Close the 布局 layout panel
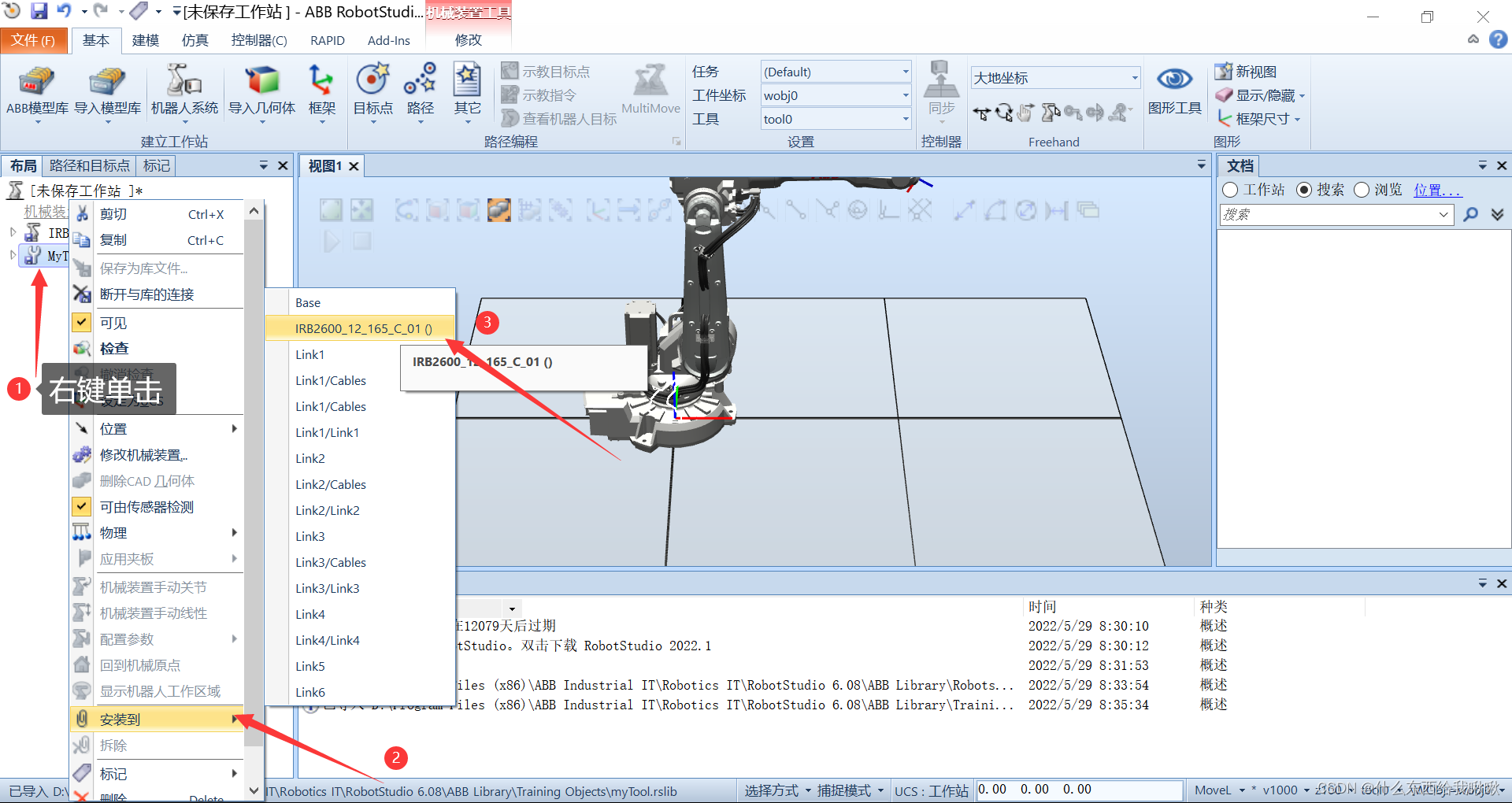 point(283,165)
